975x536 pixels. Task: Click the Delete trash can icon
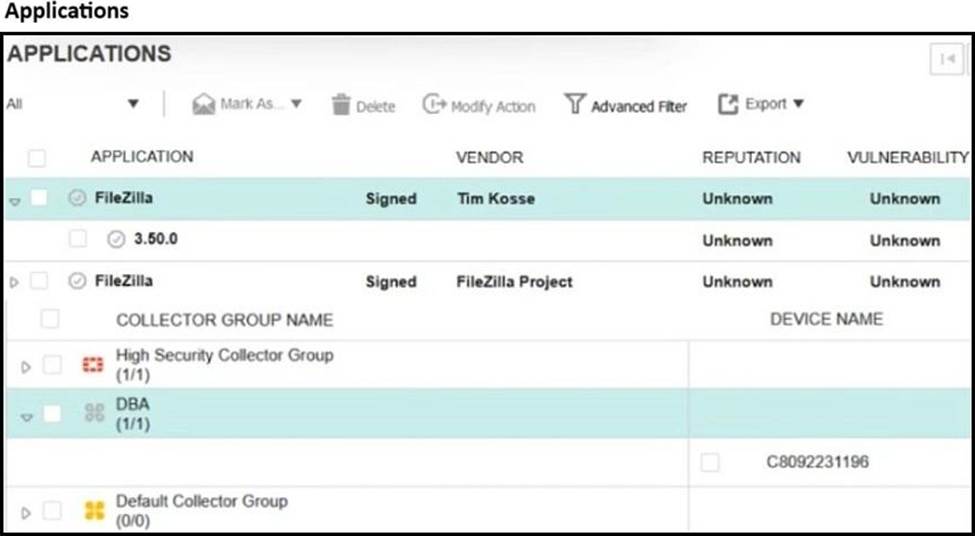(342, 105)
